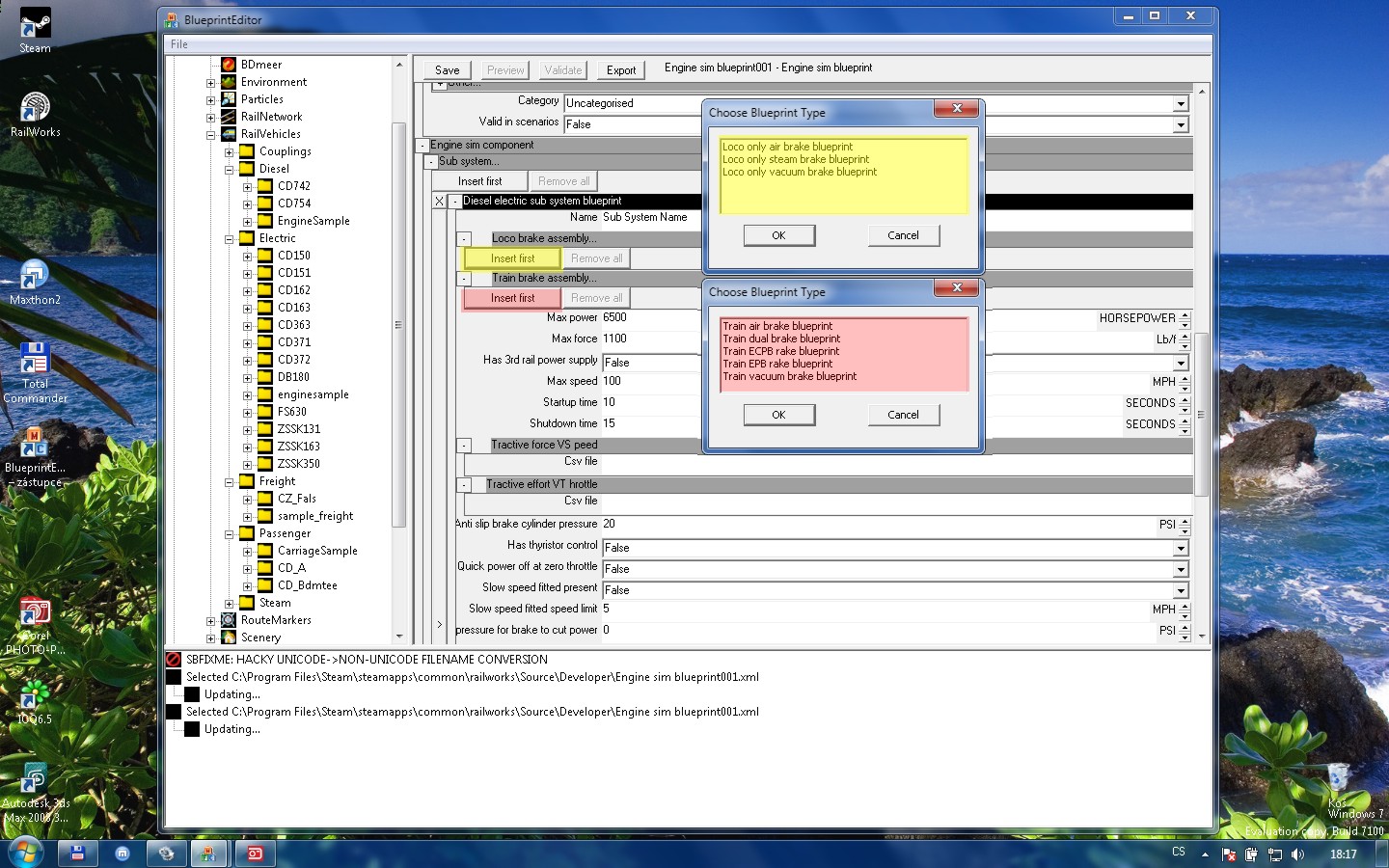Click the pink Insert first button

[512, 298]
